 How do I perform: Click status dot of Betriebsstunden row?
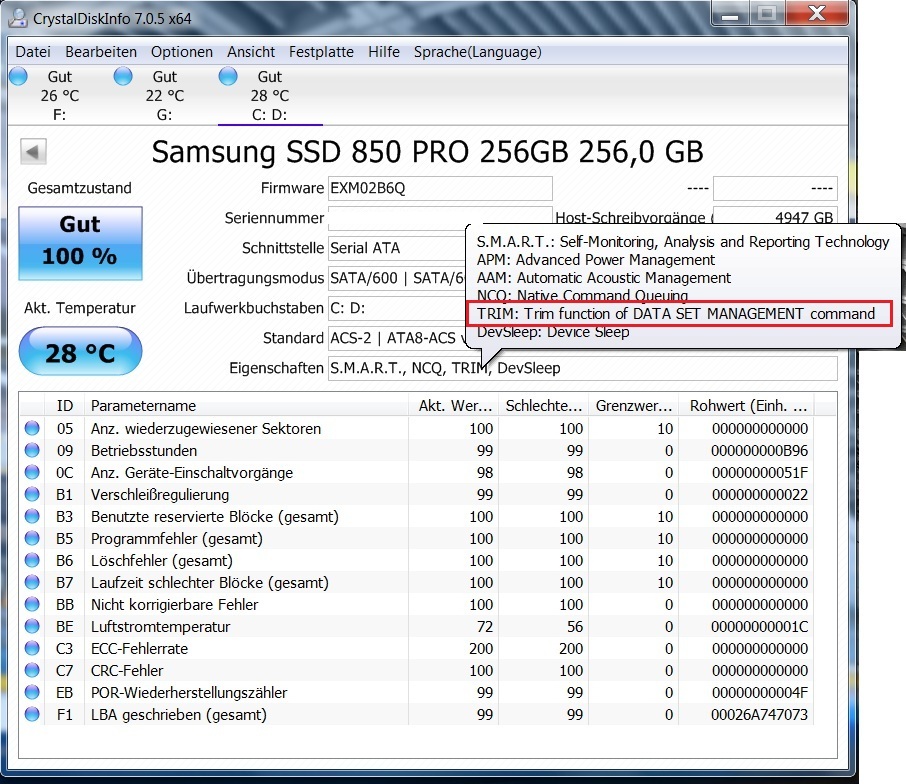click(32, 450)
